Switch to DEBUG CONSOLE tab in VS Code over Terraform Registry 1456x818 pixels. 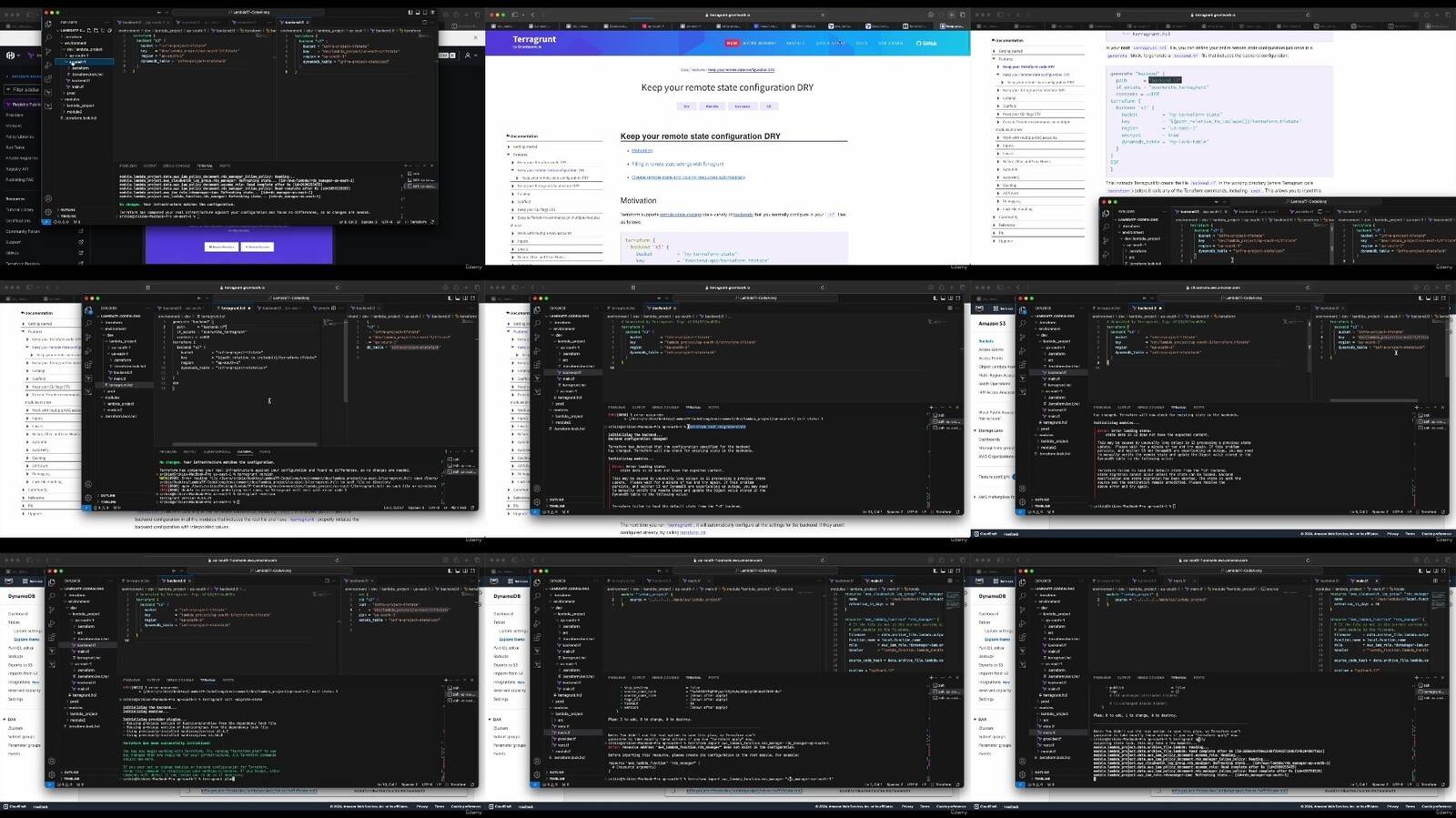[x=177, y=166]
